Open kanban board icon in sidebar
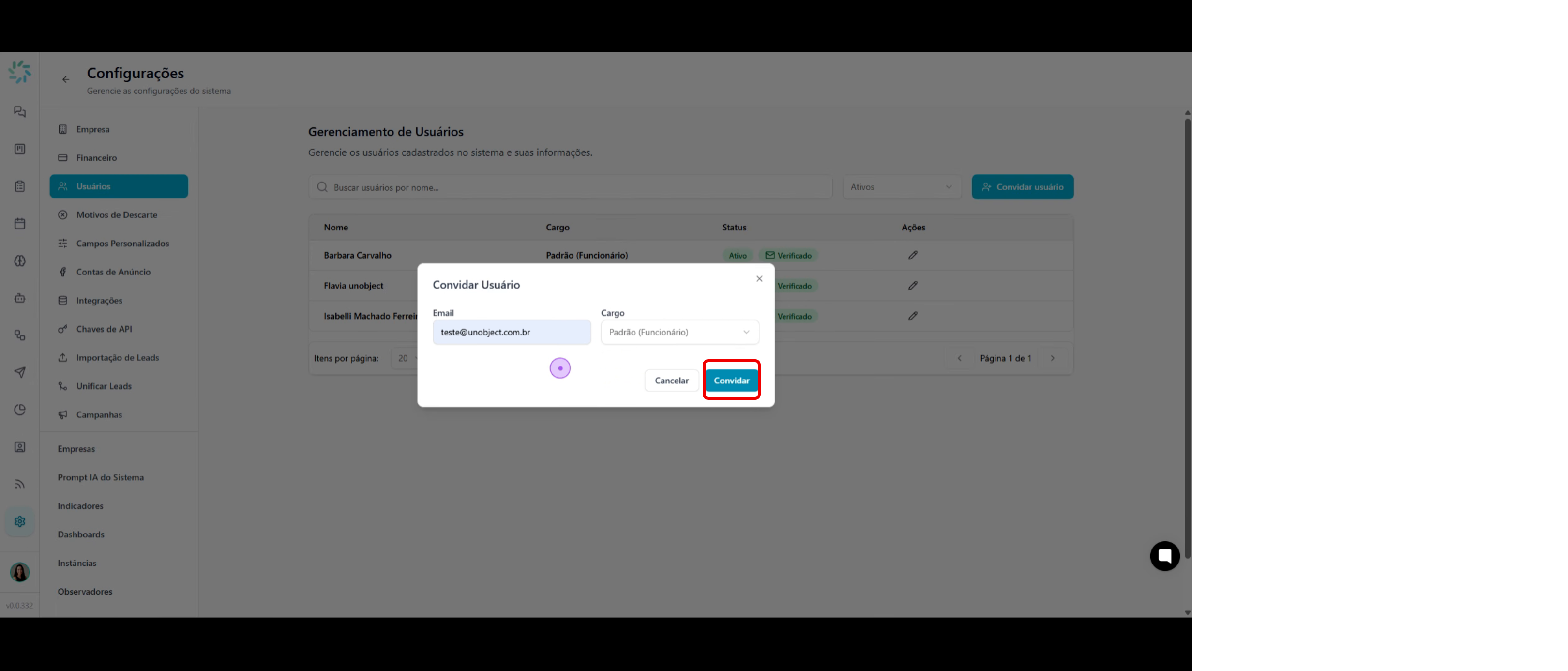This screenshot has height=671, width=1568. click(x=19, y=149)
